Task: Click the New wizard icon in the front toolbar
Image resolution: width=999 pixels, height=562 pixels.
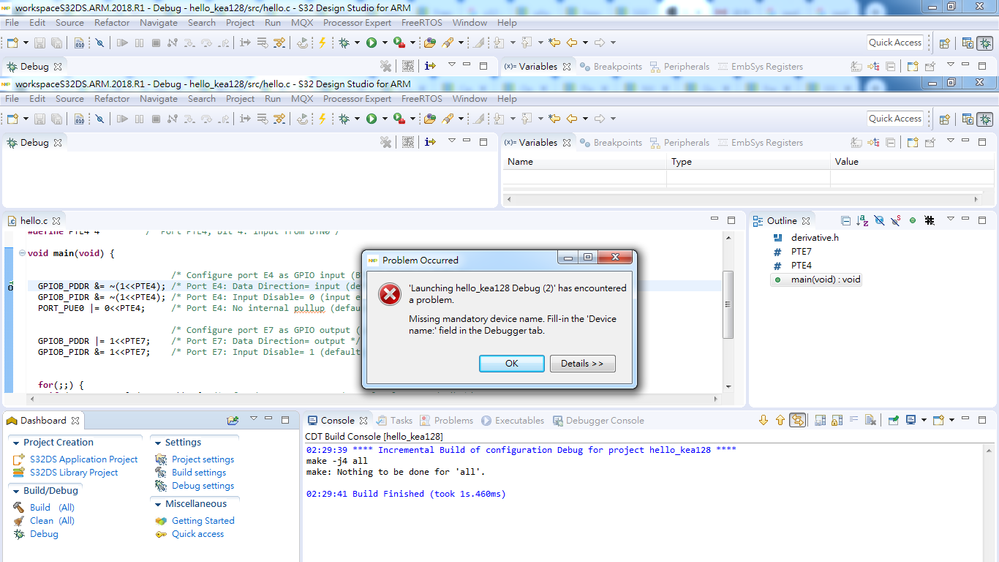Action: [13, 119]
